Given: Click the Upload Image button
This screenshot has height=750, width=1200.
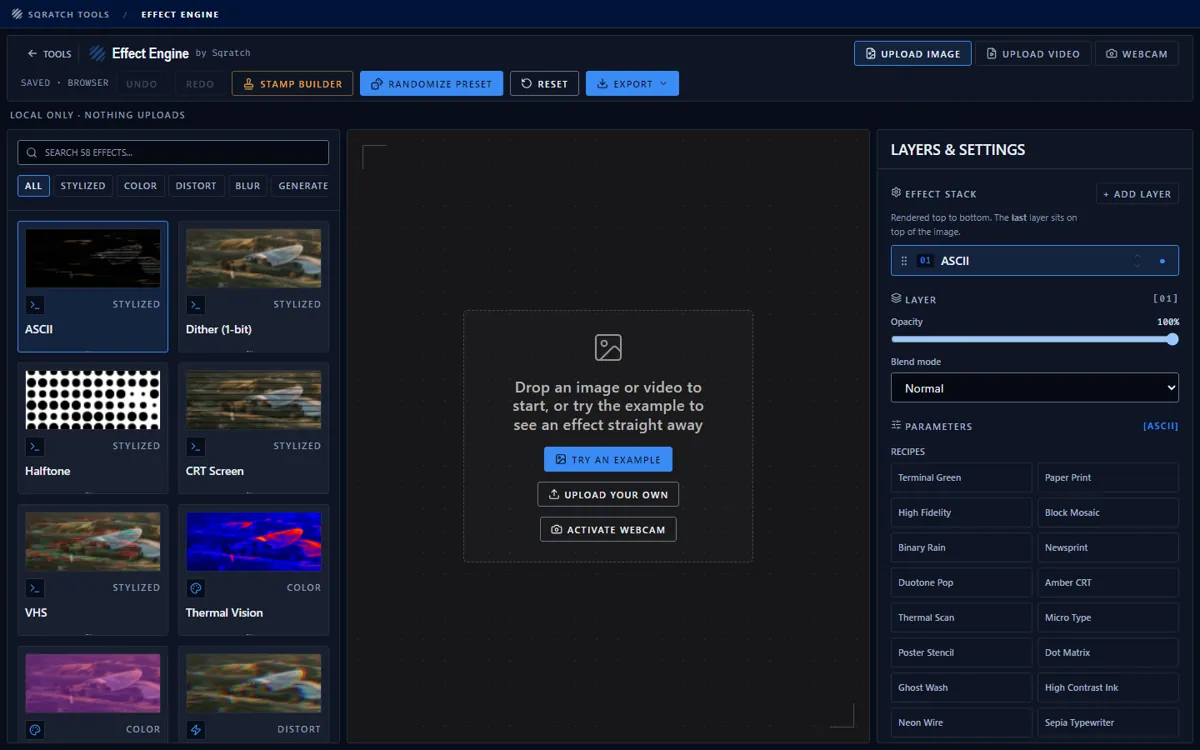Looking at the screenshot, I should coord(913,54).
